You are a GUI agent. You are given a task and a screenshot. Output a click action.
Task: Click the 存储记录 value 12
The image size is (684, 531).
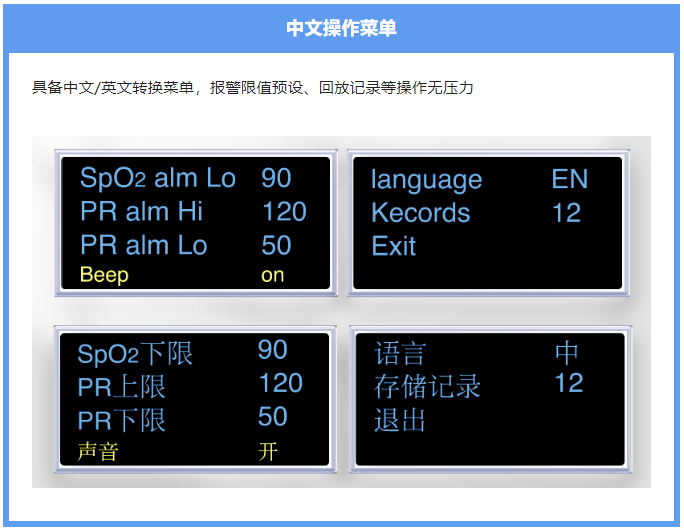(x=569, y=383)
